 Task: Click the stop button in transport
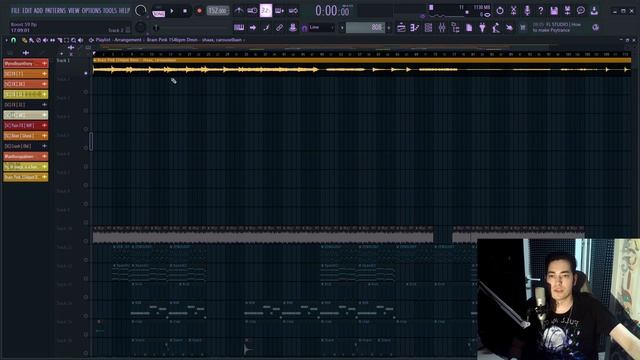pyautogui.click(x=185, y=11)
